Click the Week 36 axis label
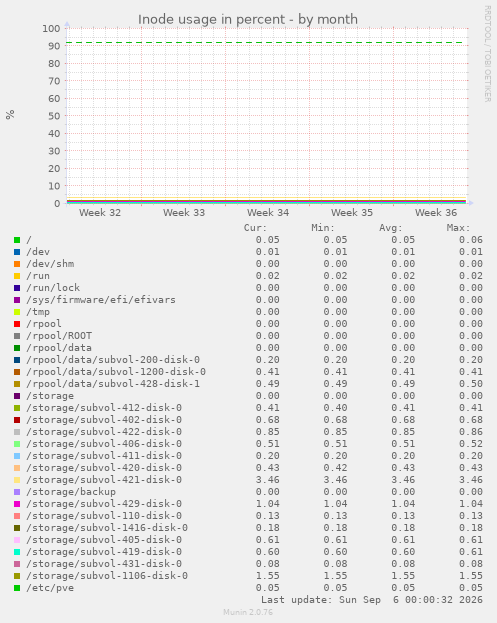 tap(436, 213)
